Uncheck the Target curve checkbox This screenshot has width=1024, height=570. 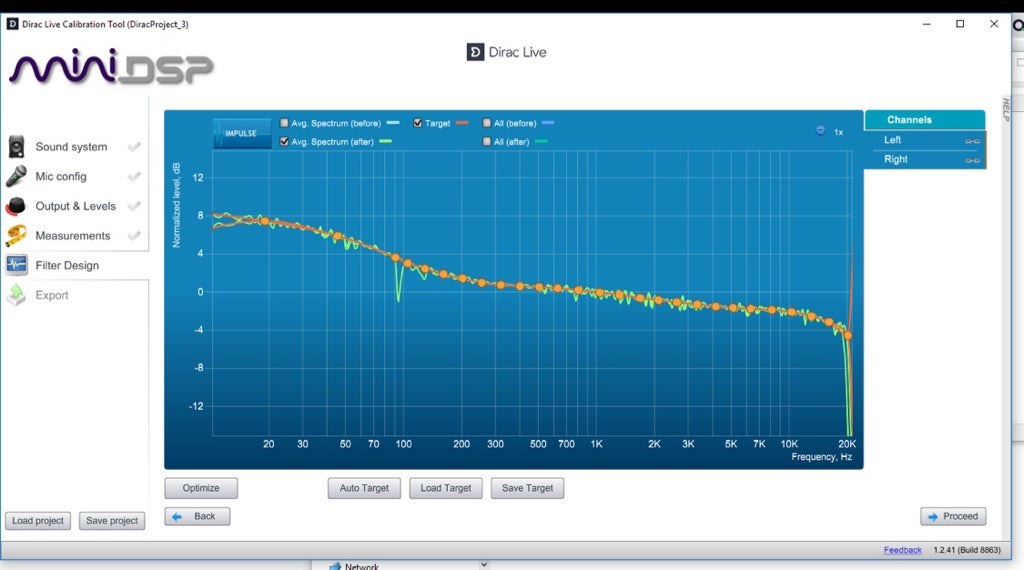[x=418, y=123]
